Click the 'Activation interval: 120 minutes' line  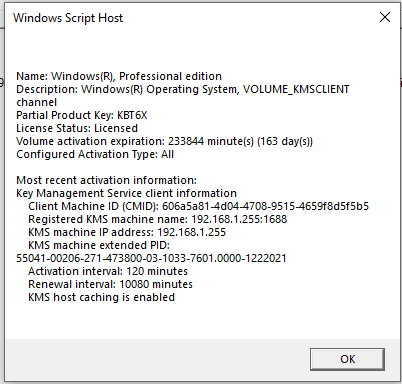[x=108, y=271]
